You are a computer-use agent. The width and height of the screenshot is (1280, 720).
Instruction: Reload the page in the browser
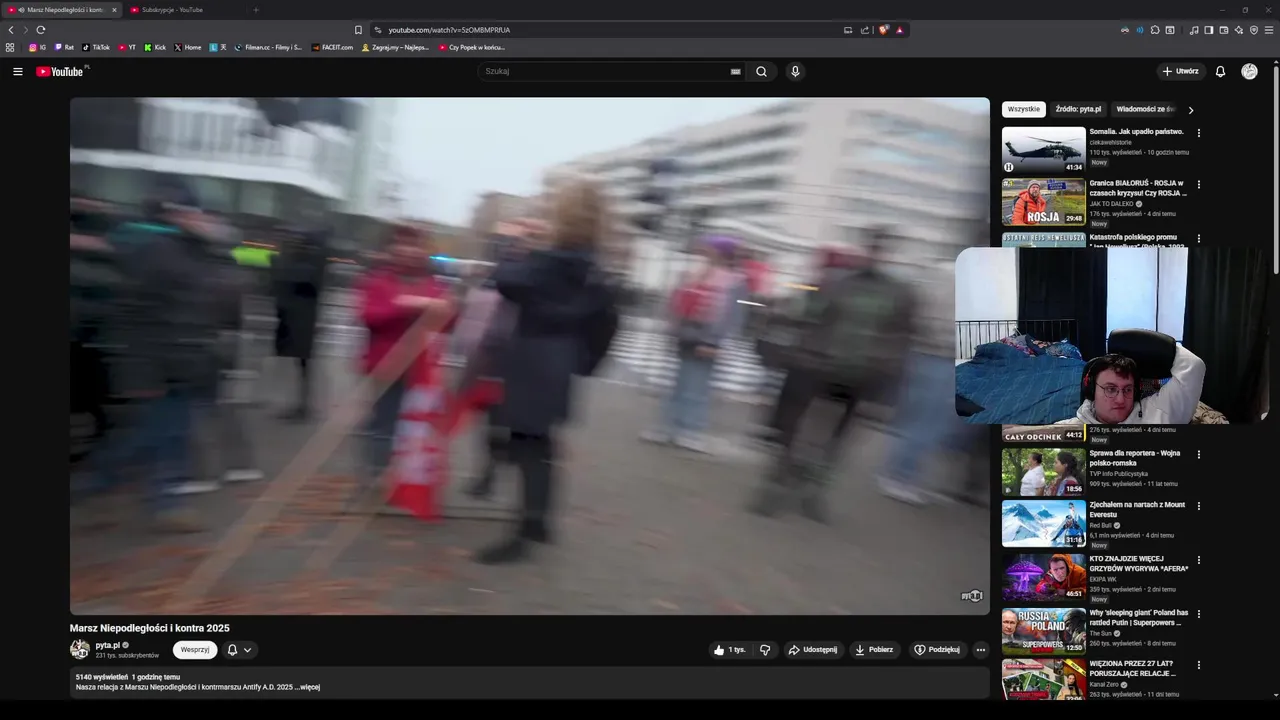tap(40, 30)
